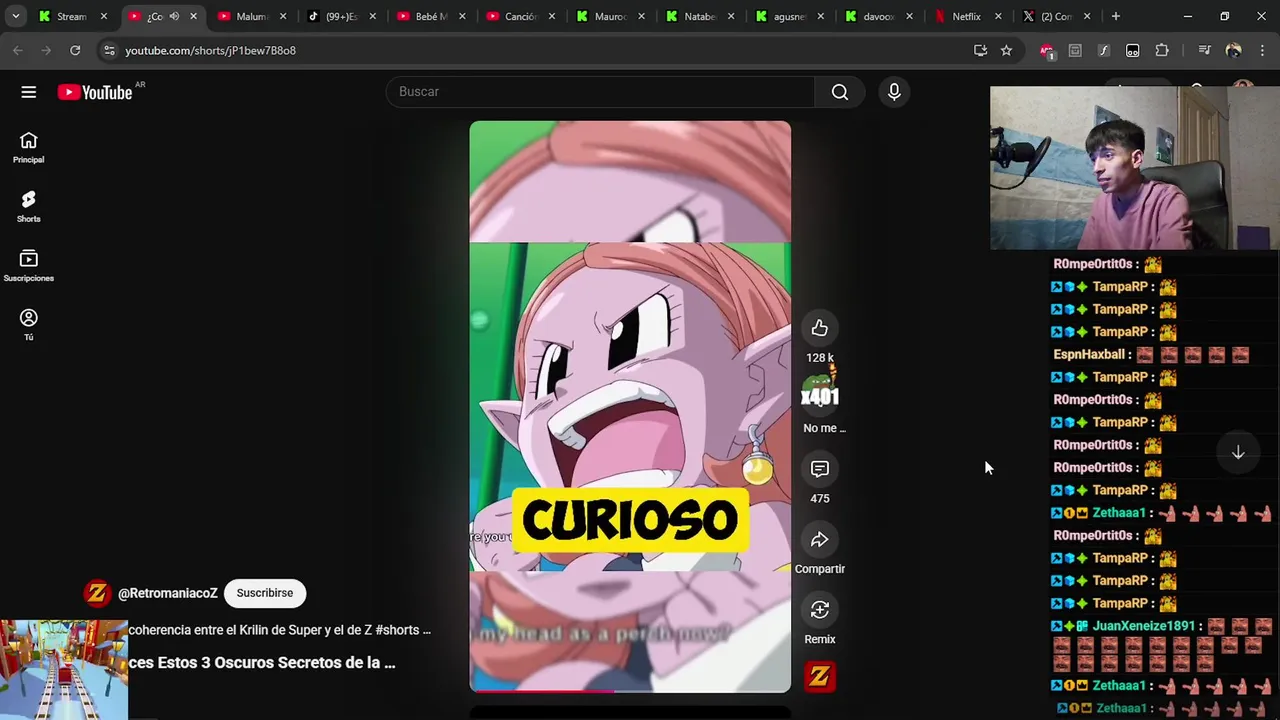Open the YouTube hamburger guide menu
Image resolution: width=1280 pixels, height=720 pixels.
coord(28,92)
